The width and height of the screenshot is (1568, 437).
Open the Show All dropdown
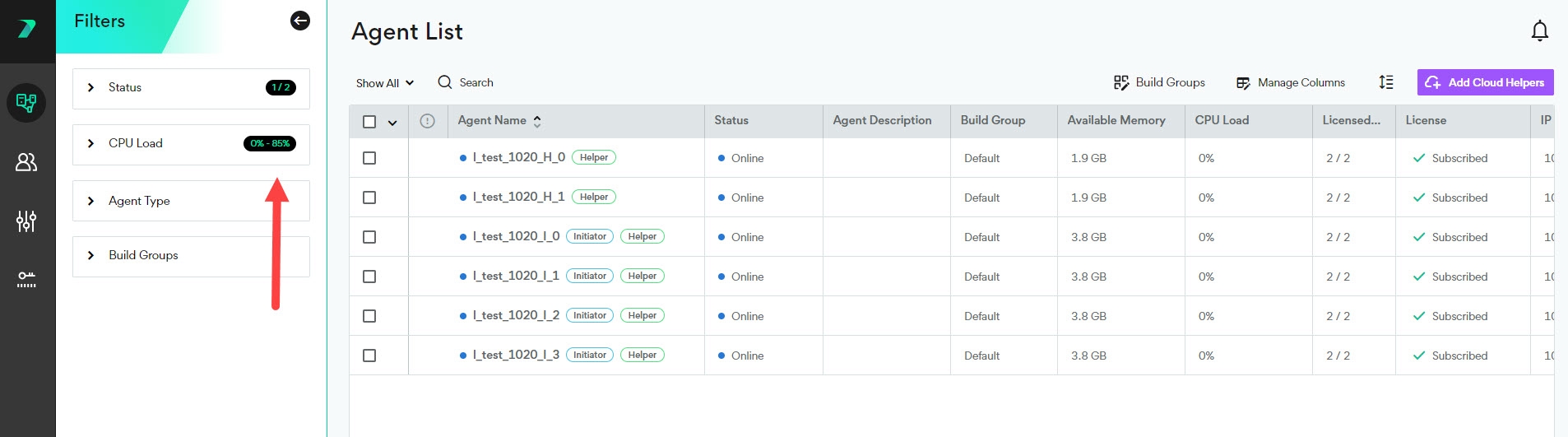(x=384, y=83)
